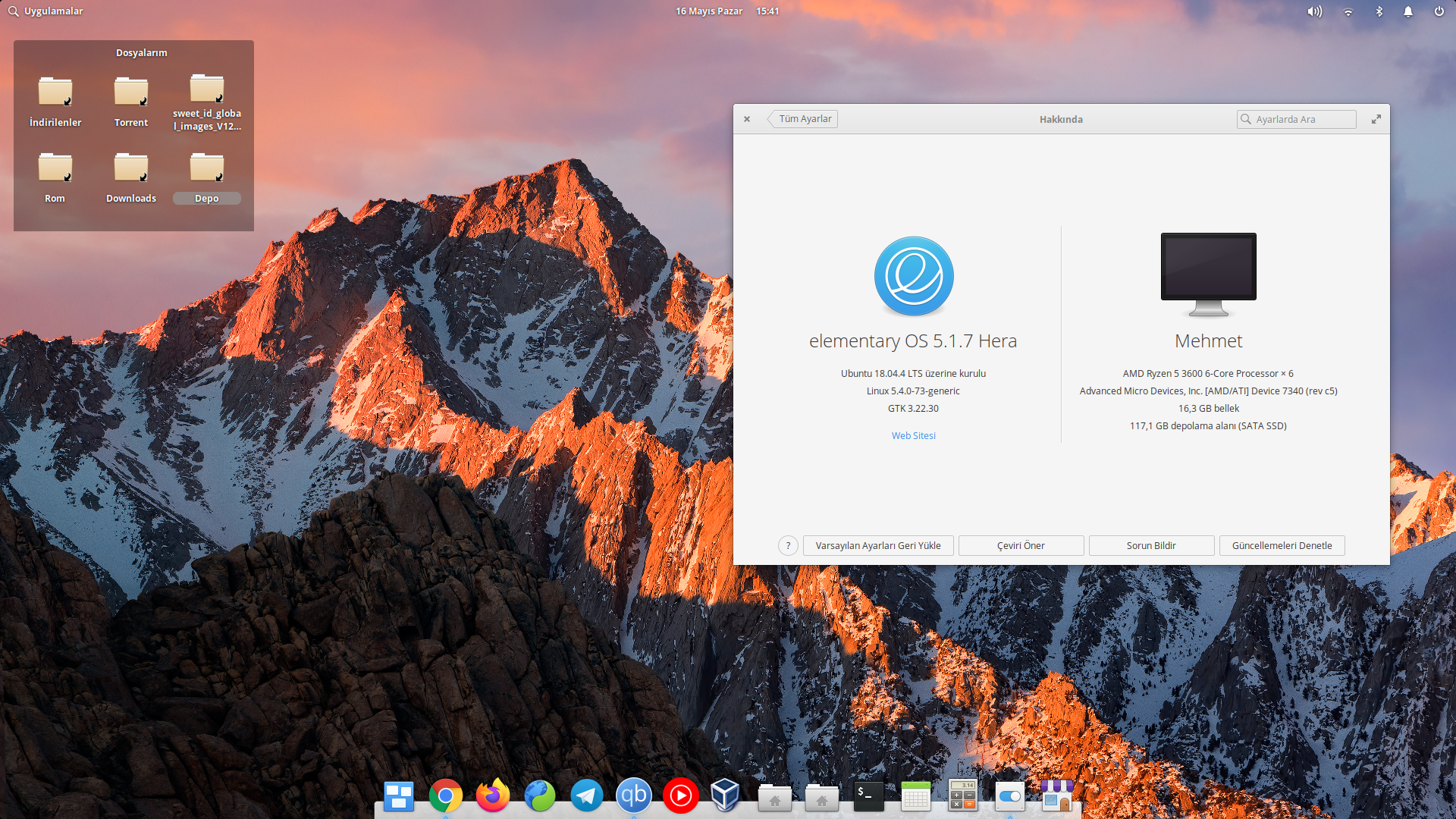The width and height of the screenshot is (1456, 819).
Task: Launch VirtualBox from the dock
Action: 725,795
